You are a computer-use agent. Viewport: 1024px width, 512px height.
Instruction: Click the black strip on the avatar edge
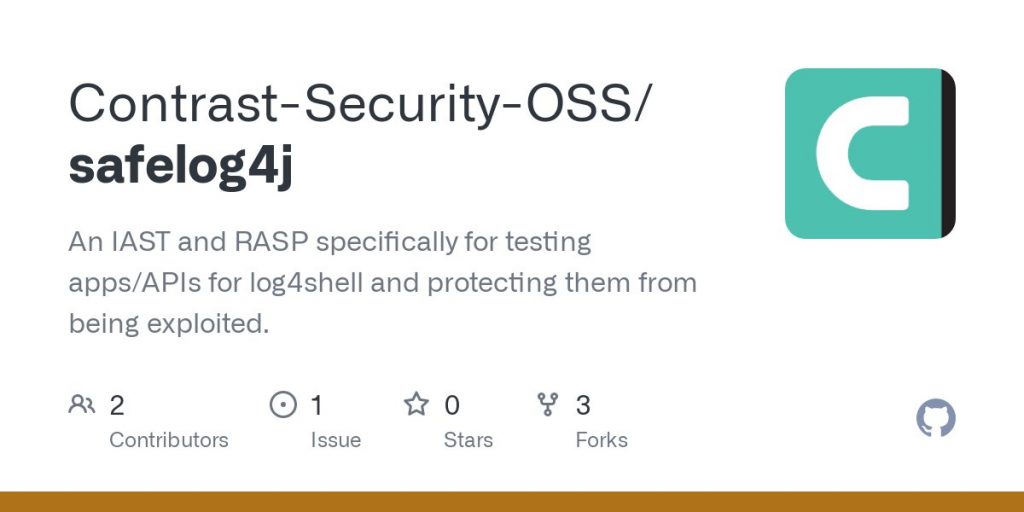point(948,153)
